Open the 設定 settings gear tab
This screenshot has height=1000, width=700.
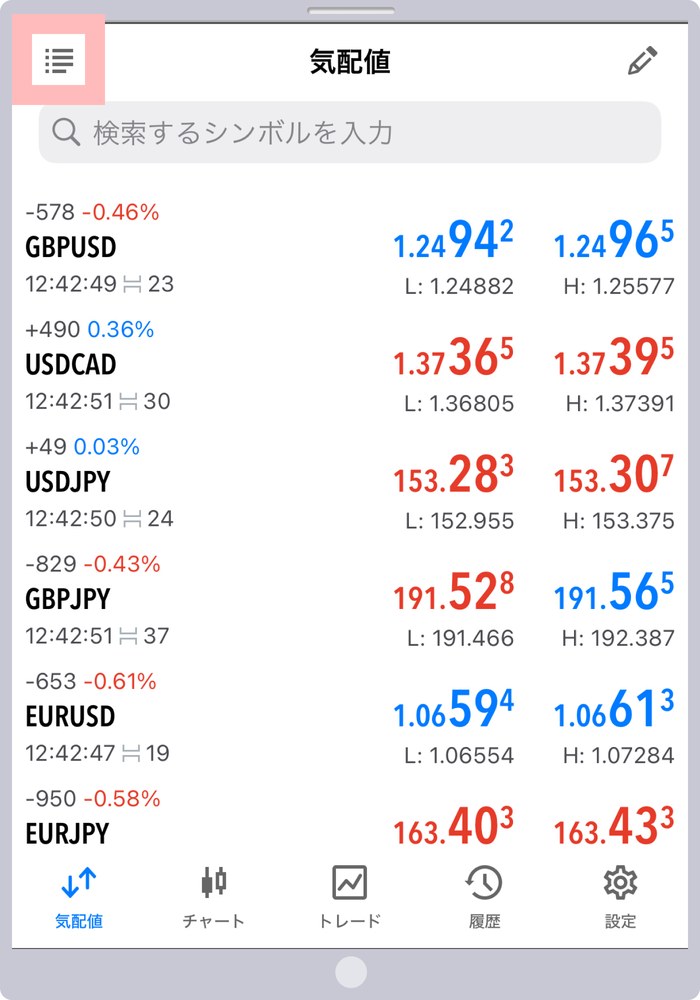click(x=620, y=896)
